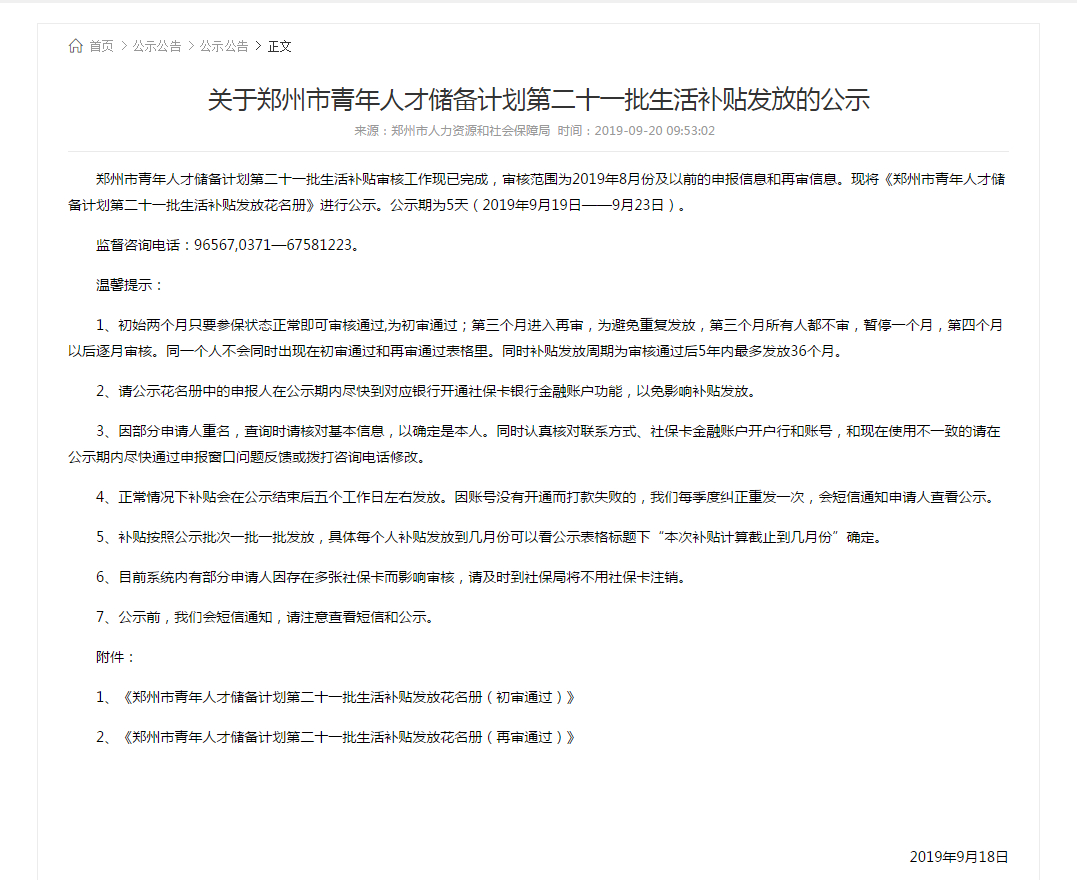Click tip 4 about 五个工作日左右发放

point(547,497)
